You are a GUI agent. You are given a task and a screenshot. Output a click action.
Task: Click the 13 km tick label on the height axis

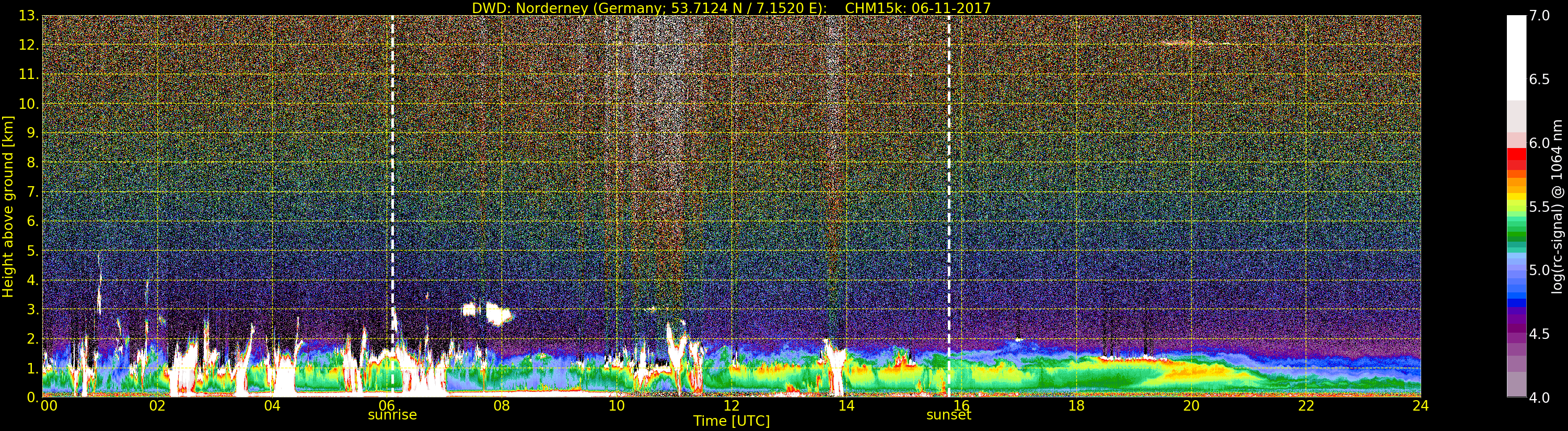click(x=28, y=16)
